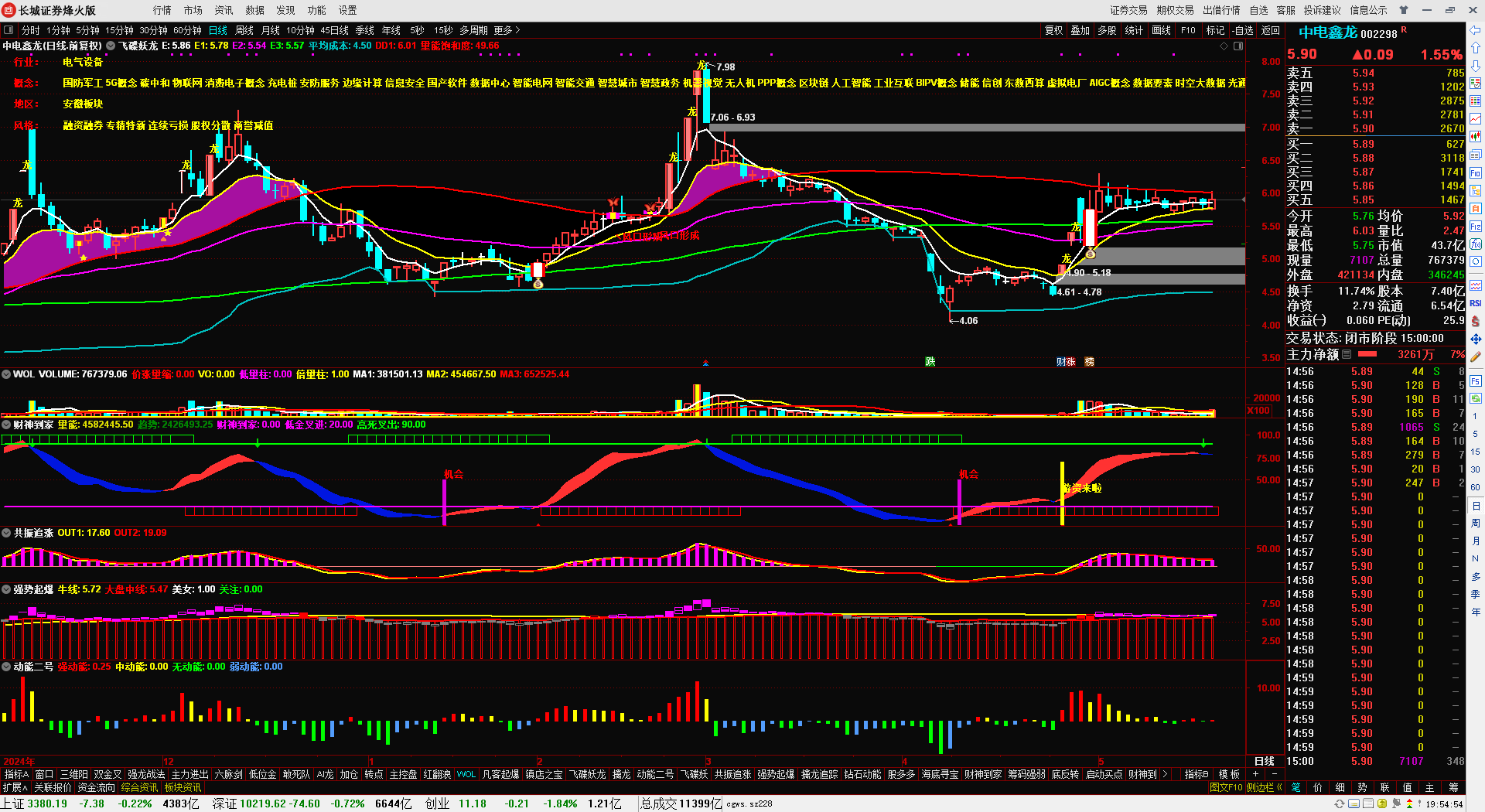Click the 长城证券烽火版 app logo icon
Screen dimensions: 1485x812
9,10
